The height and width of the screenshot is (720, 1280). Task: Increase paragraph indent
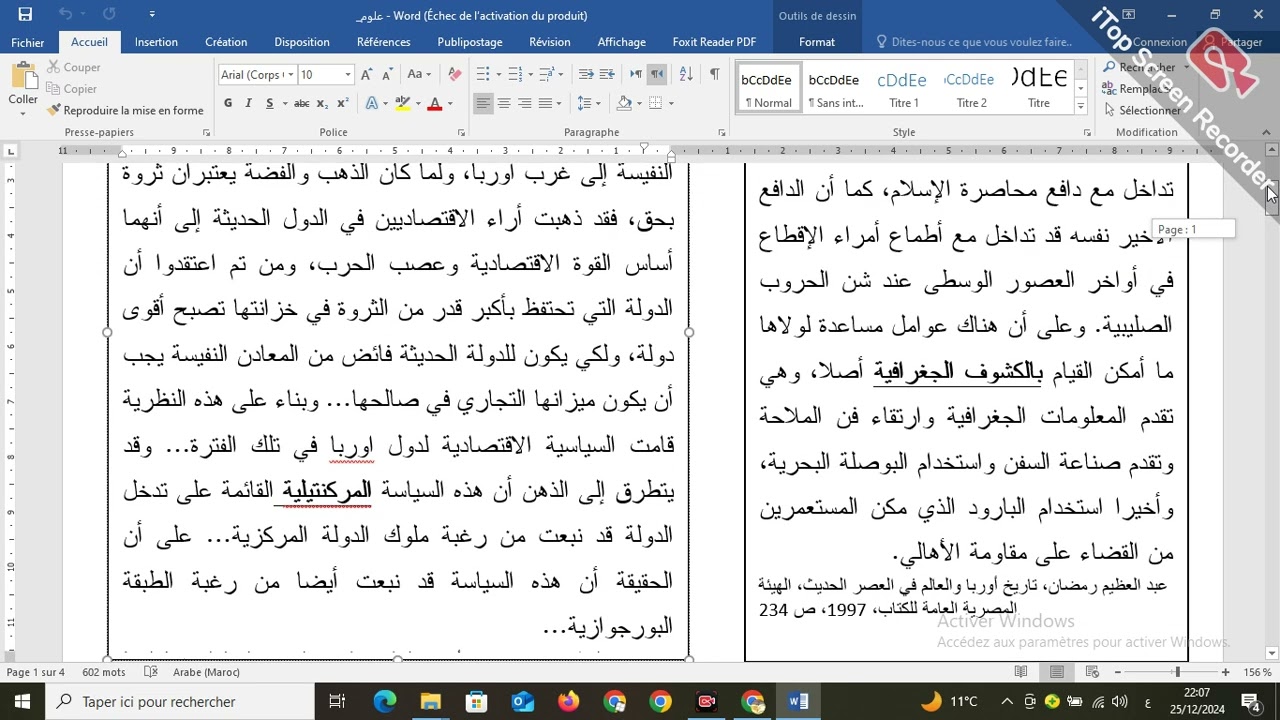[x=608, y=74]
